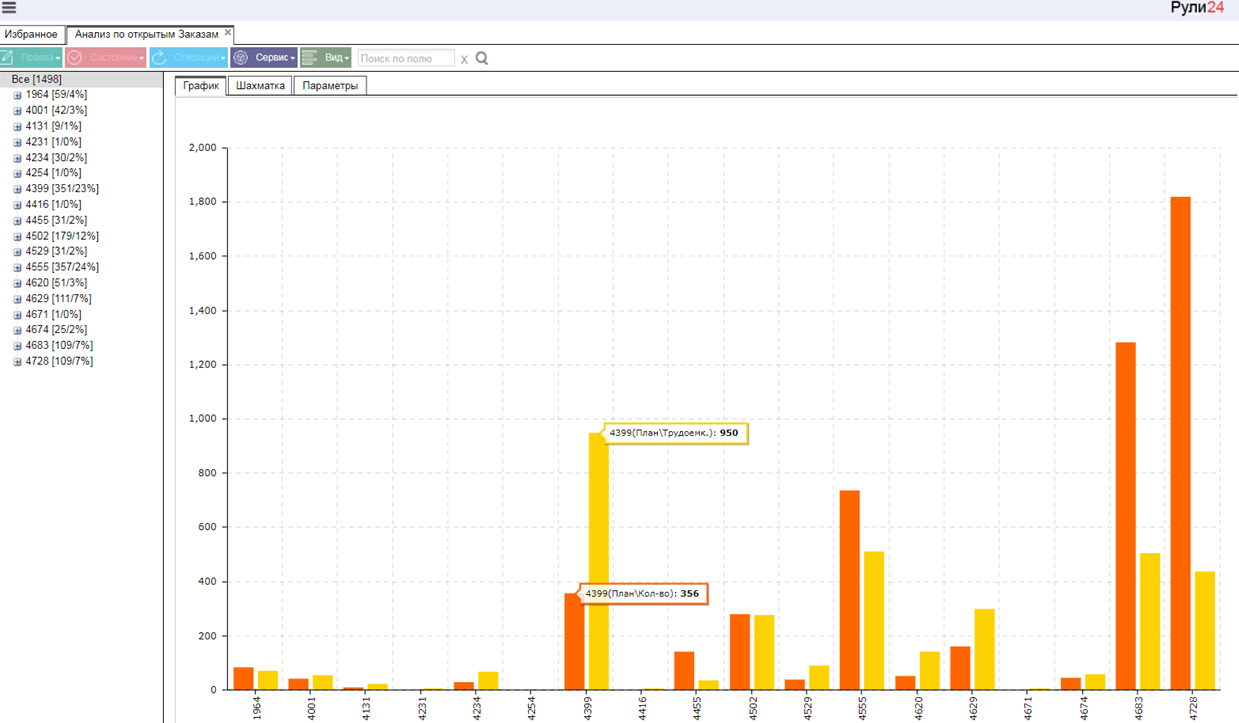This screenshot has height=723, width=1239.
Task: Open the hamburger main menu
Action: coord(9,8)
